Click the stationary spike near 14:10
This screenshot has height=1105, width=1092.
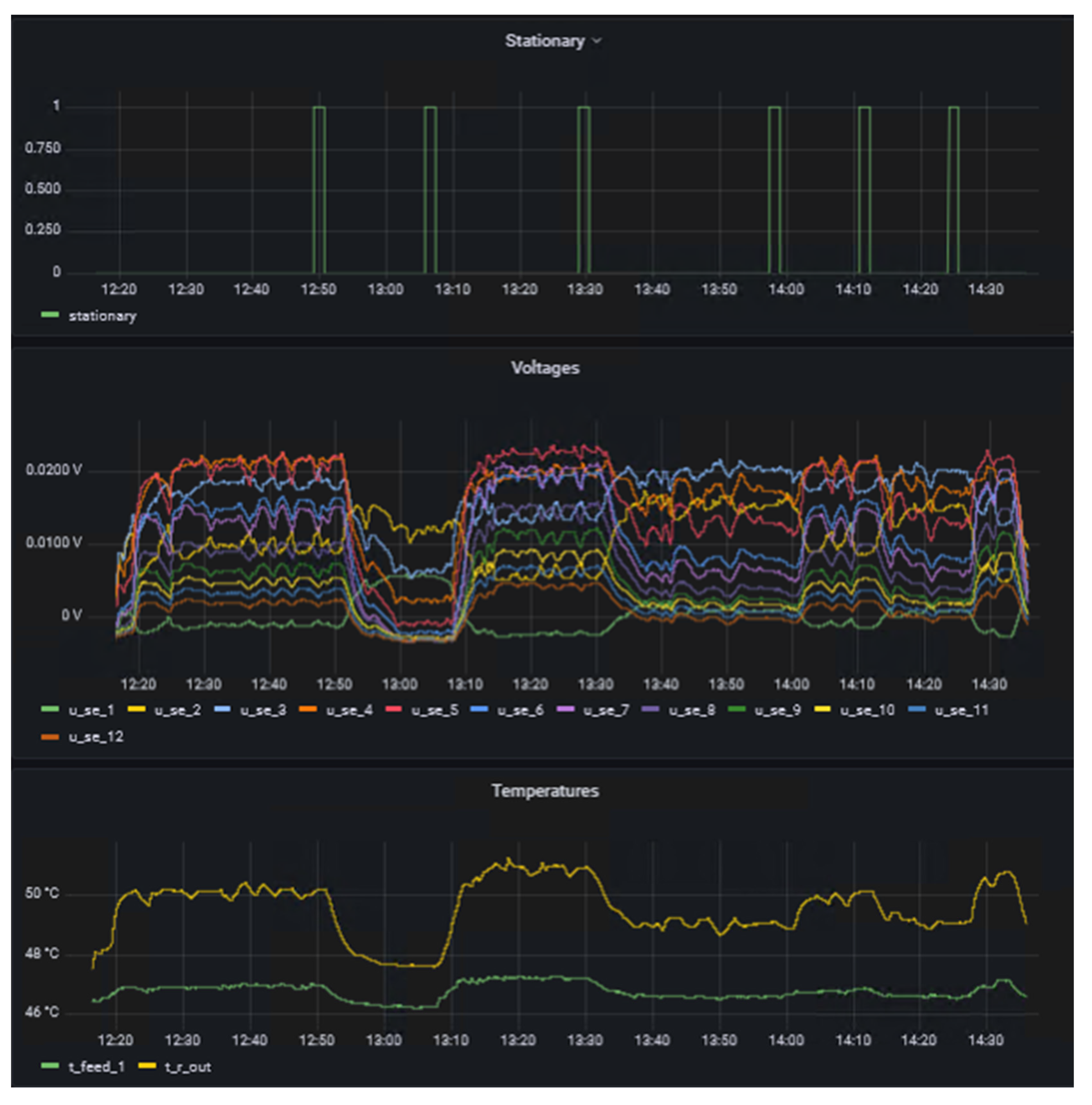[864, 189]
